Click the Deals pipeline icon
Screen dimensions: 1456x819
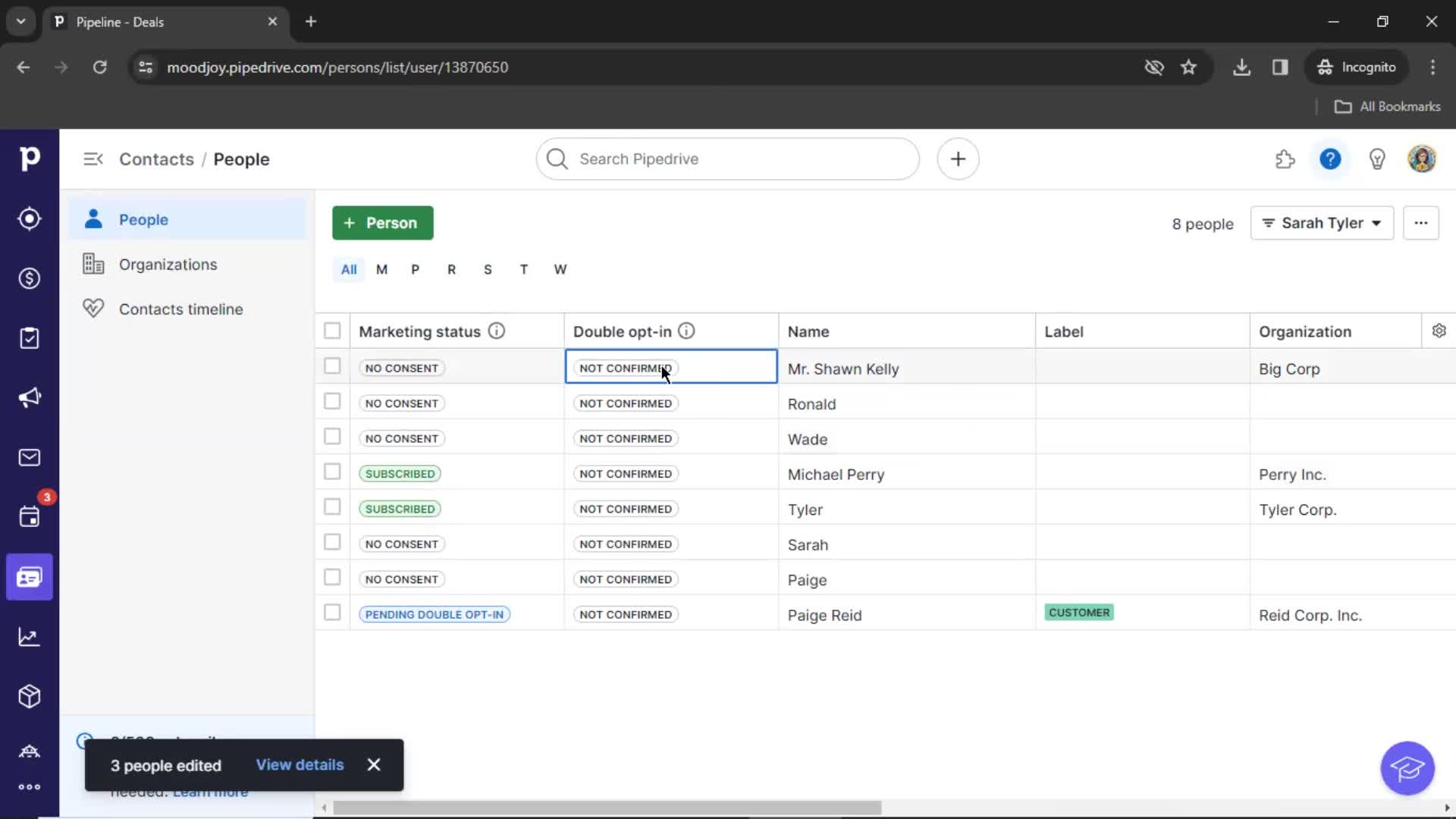click(x=29, y=278)
